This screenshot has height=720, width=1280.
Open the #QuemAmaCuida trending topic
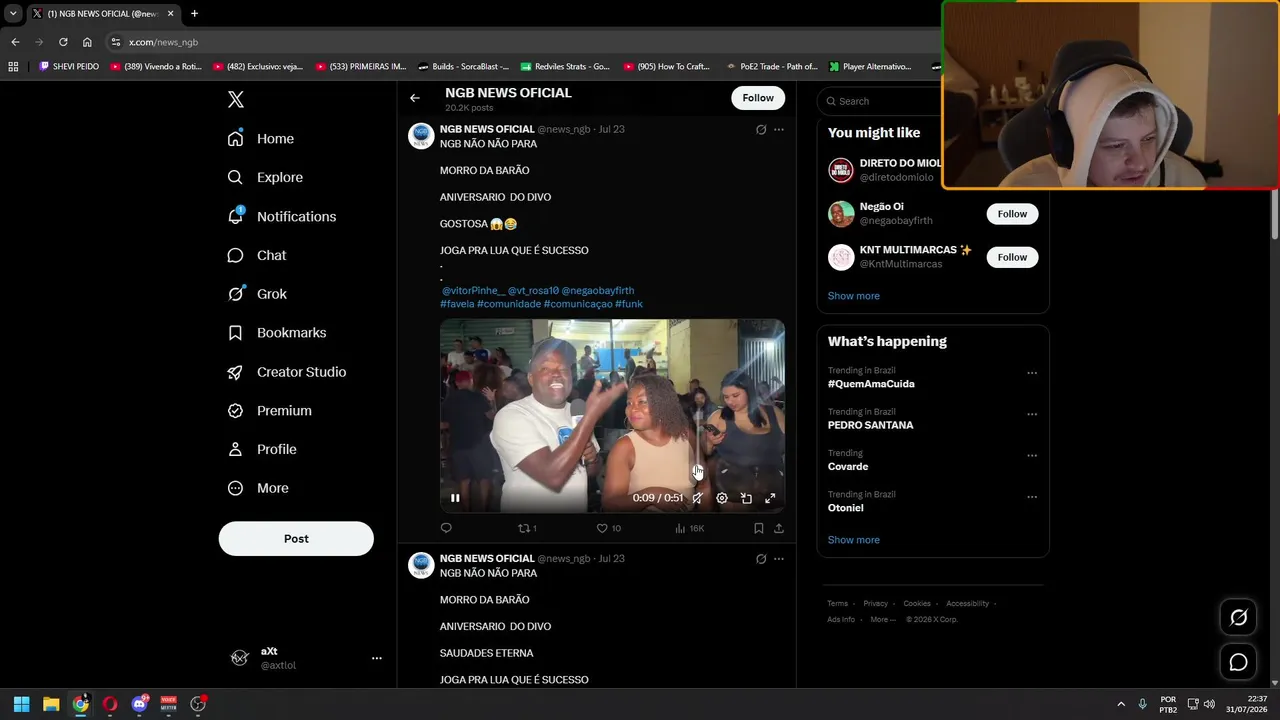tap(871, 384)
